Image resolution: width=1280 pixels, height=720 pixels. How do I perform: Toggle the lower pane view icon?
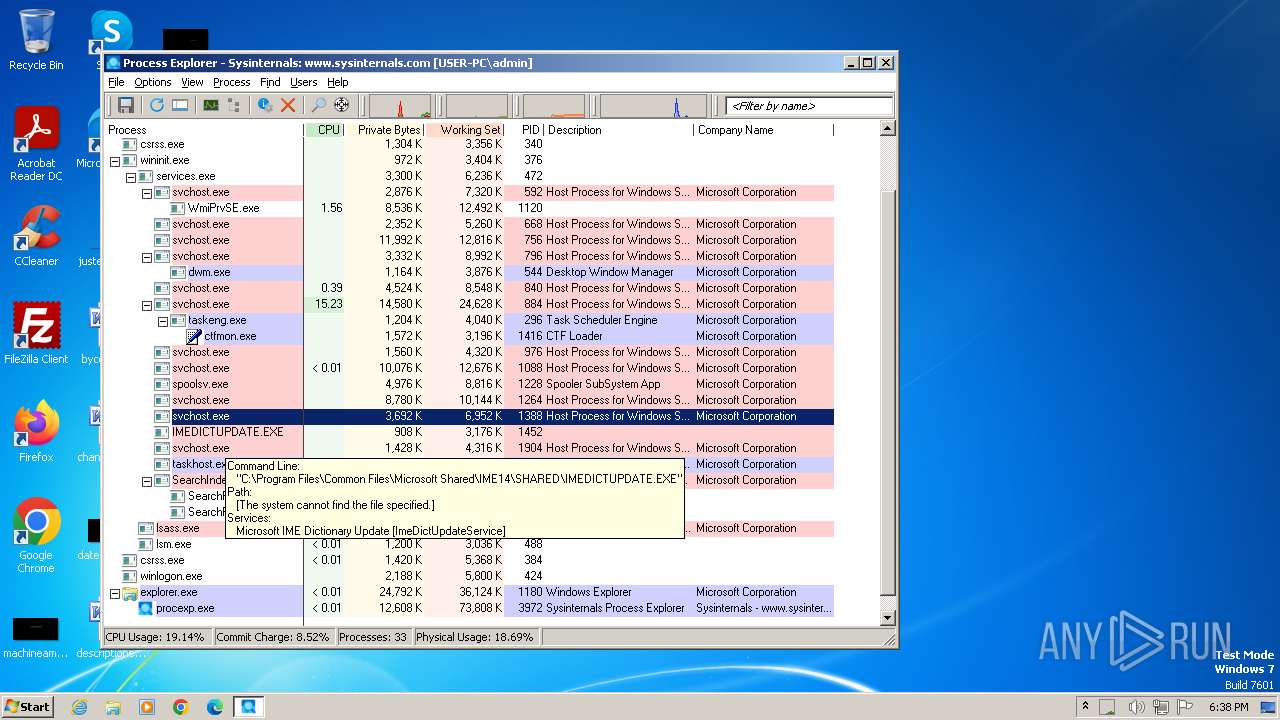tap(180, 105)
